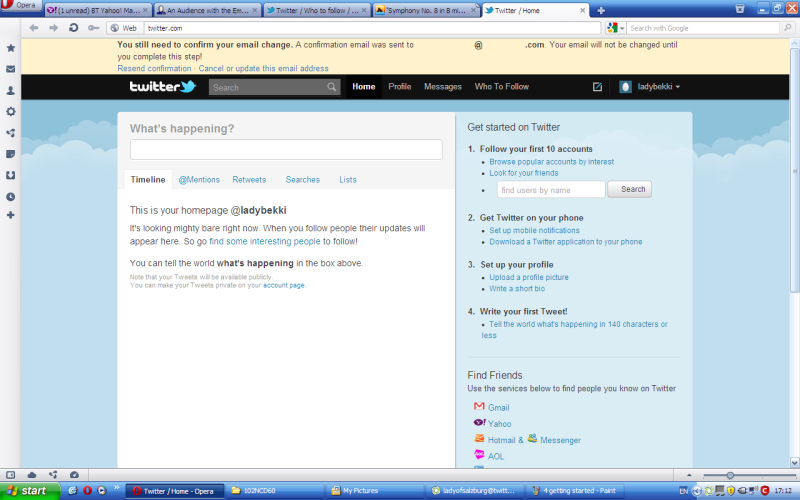Open the Windows start button

pos(30,490)
